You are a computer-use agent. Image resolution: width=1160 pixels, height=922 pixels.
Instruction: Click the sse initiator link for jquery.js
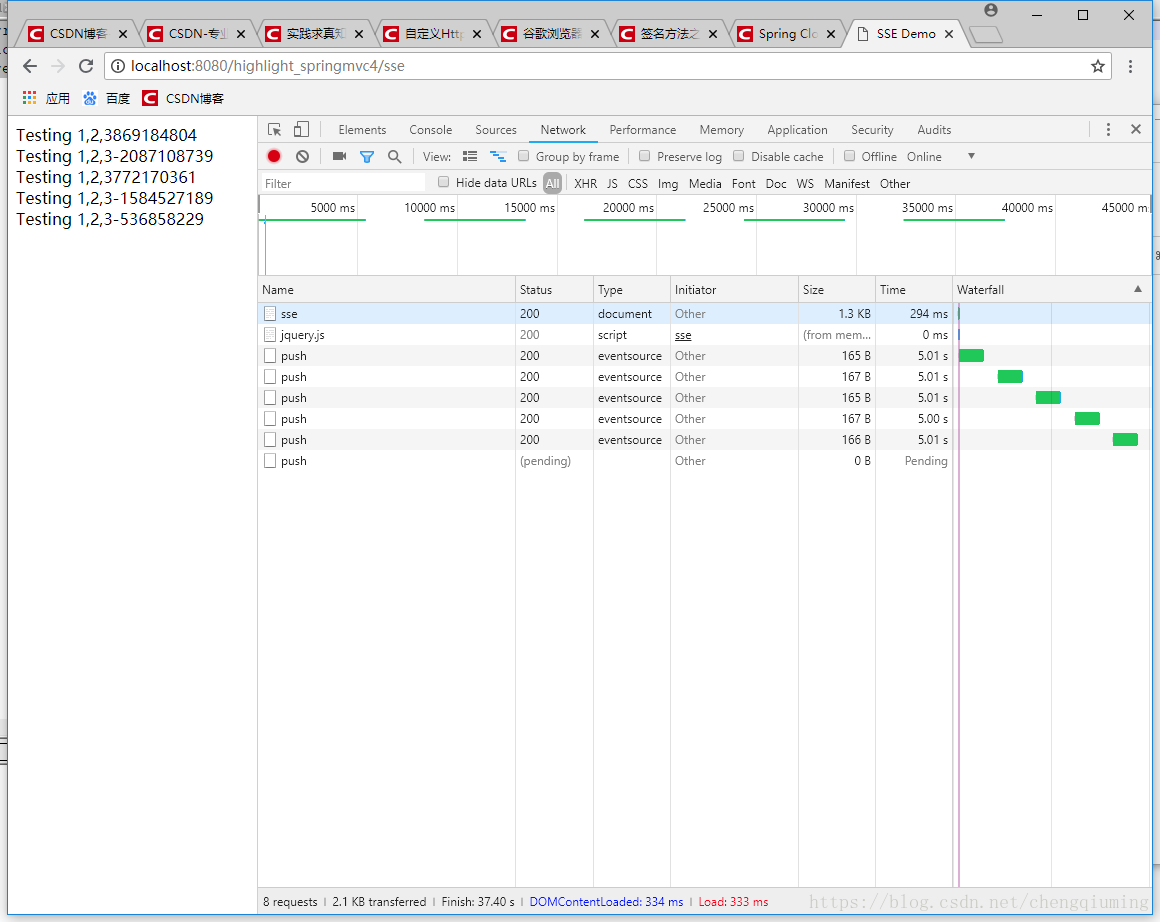[683, 335]
